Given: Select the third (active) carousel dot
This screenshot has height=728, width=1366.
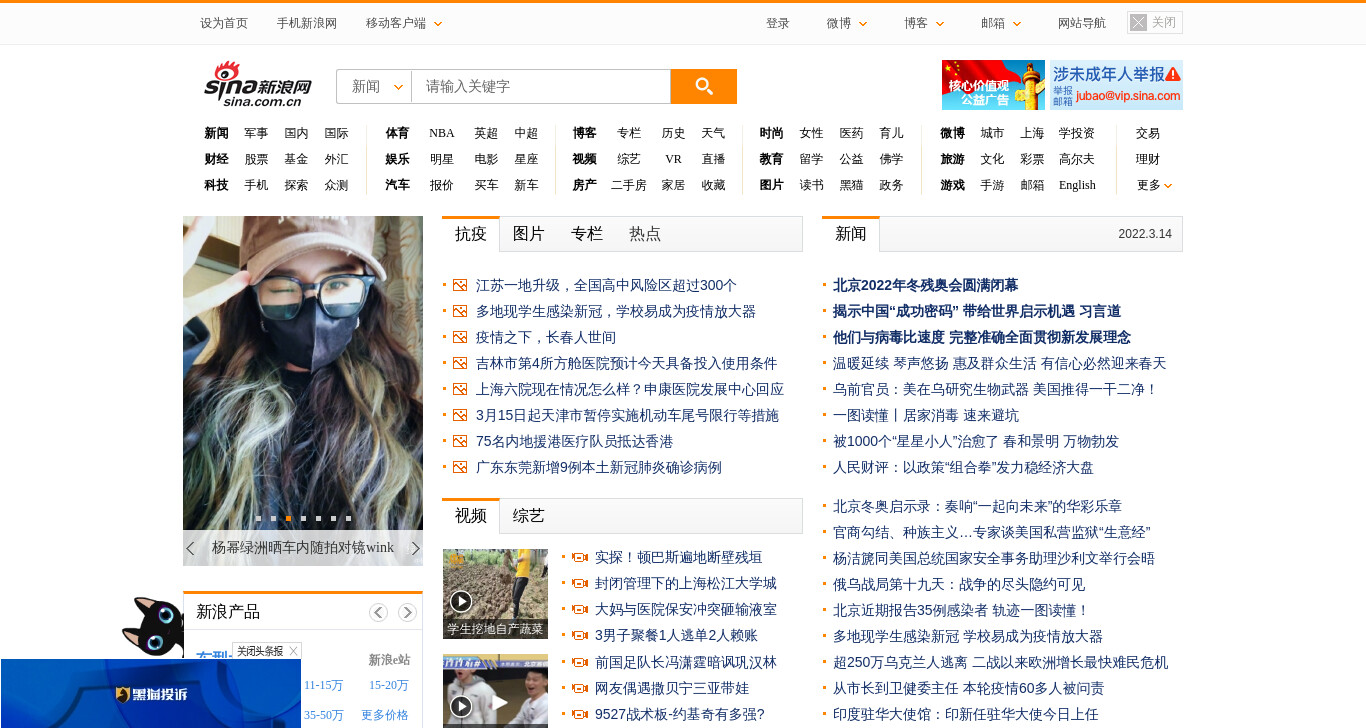Looking at the screenshot, I should [288, 518].
